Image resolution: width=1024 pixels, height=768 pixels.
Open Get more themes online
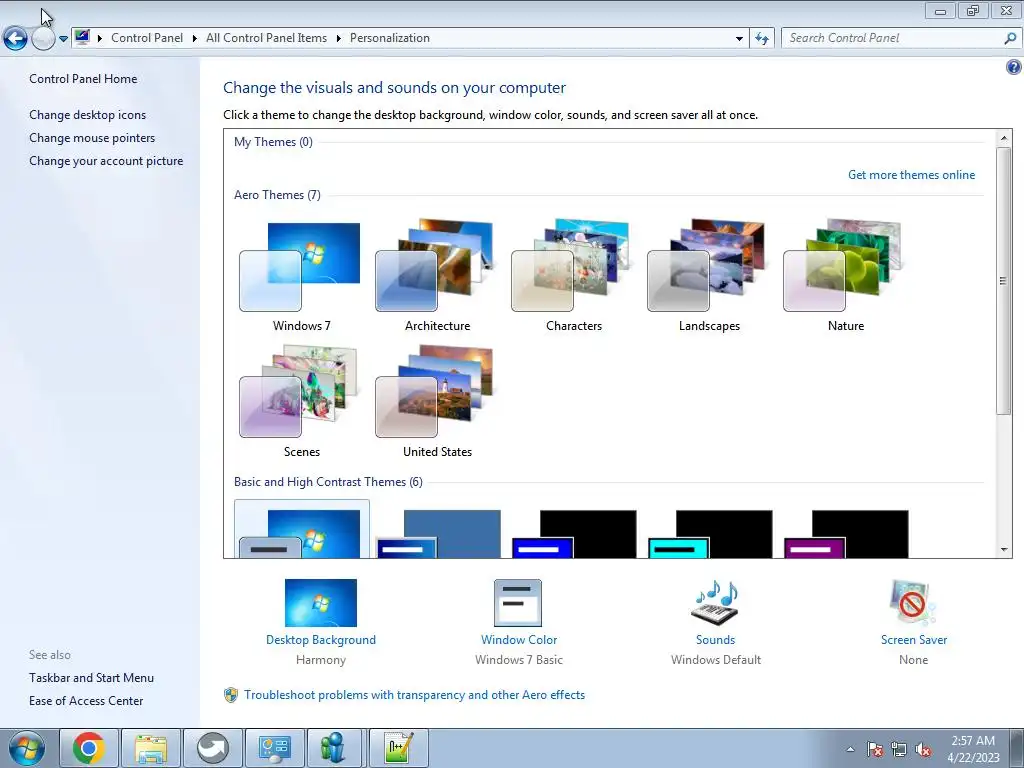coord(911,175)
